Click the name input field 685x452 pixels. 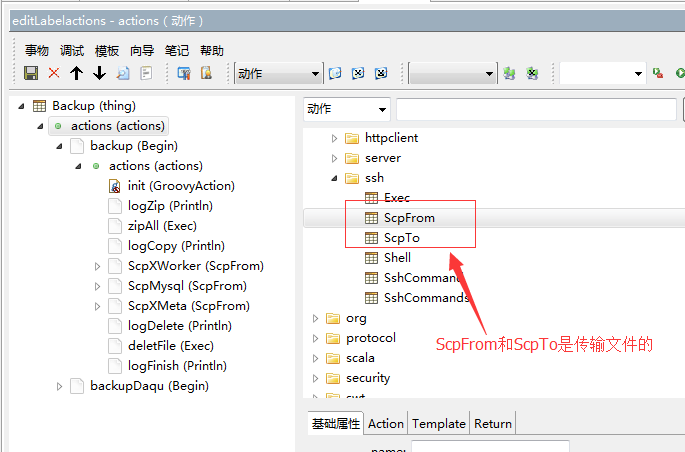491,446
